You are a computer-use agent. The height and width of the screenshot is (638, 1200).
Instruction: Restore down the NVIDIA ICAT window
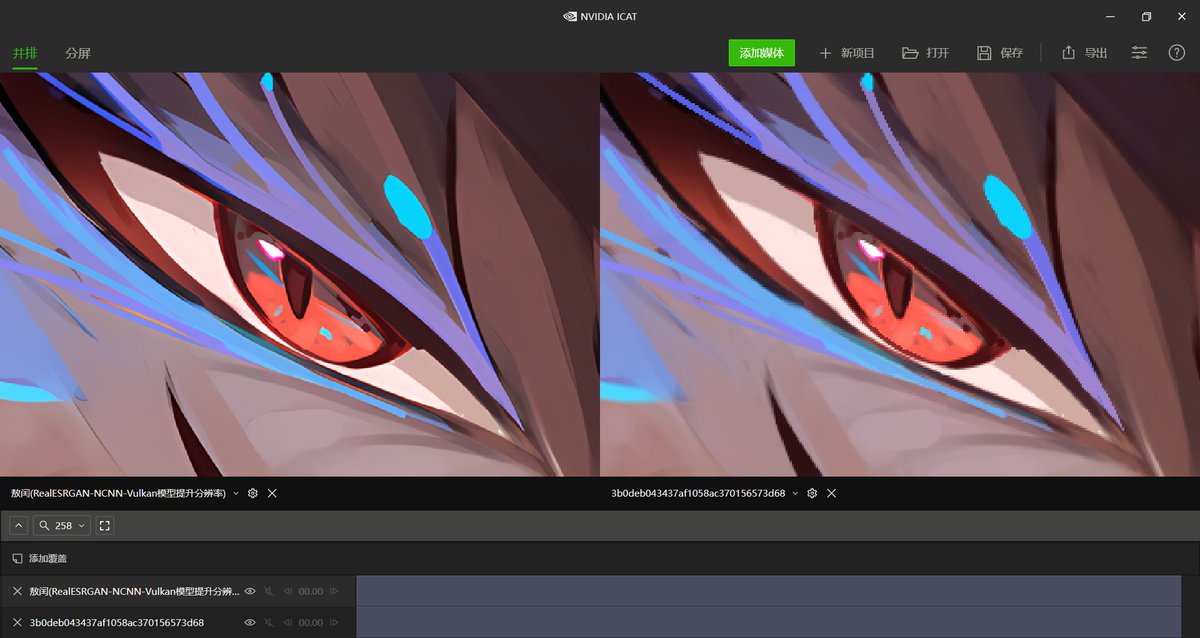coord(1146,16)
